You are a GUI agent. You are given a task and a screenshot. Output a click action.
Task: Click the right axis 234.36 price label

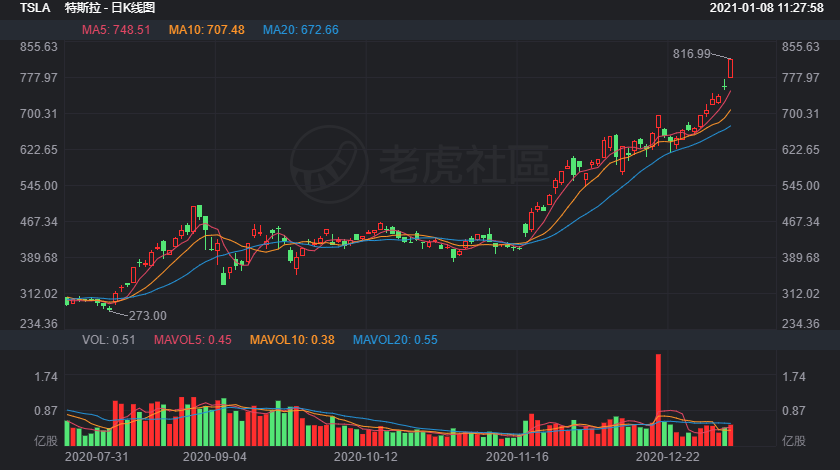pyautogui.click(x=800, y=324)
